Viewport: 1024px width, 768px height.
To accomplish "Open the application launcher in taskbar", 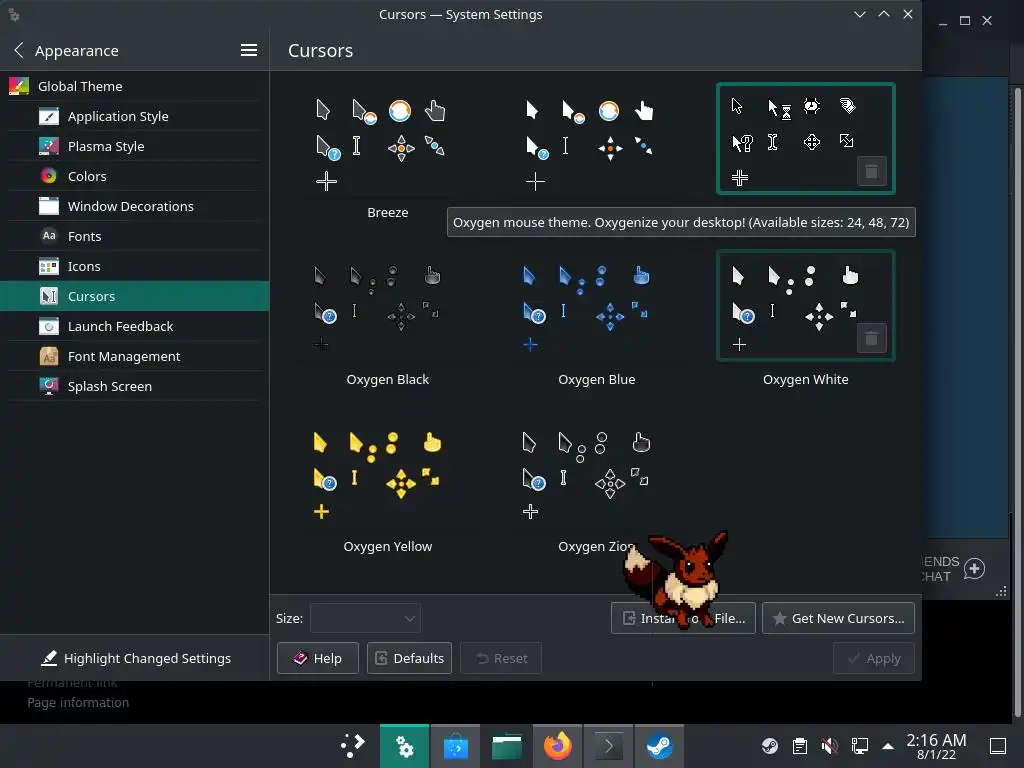I will tap(353, 746).
